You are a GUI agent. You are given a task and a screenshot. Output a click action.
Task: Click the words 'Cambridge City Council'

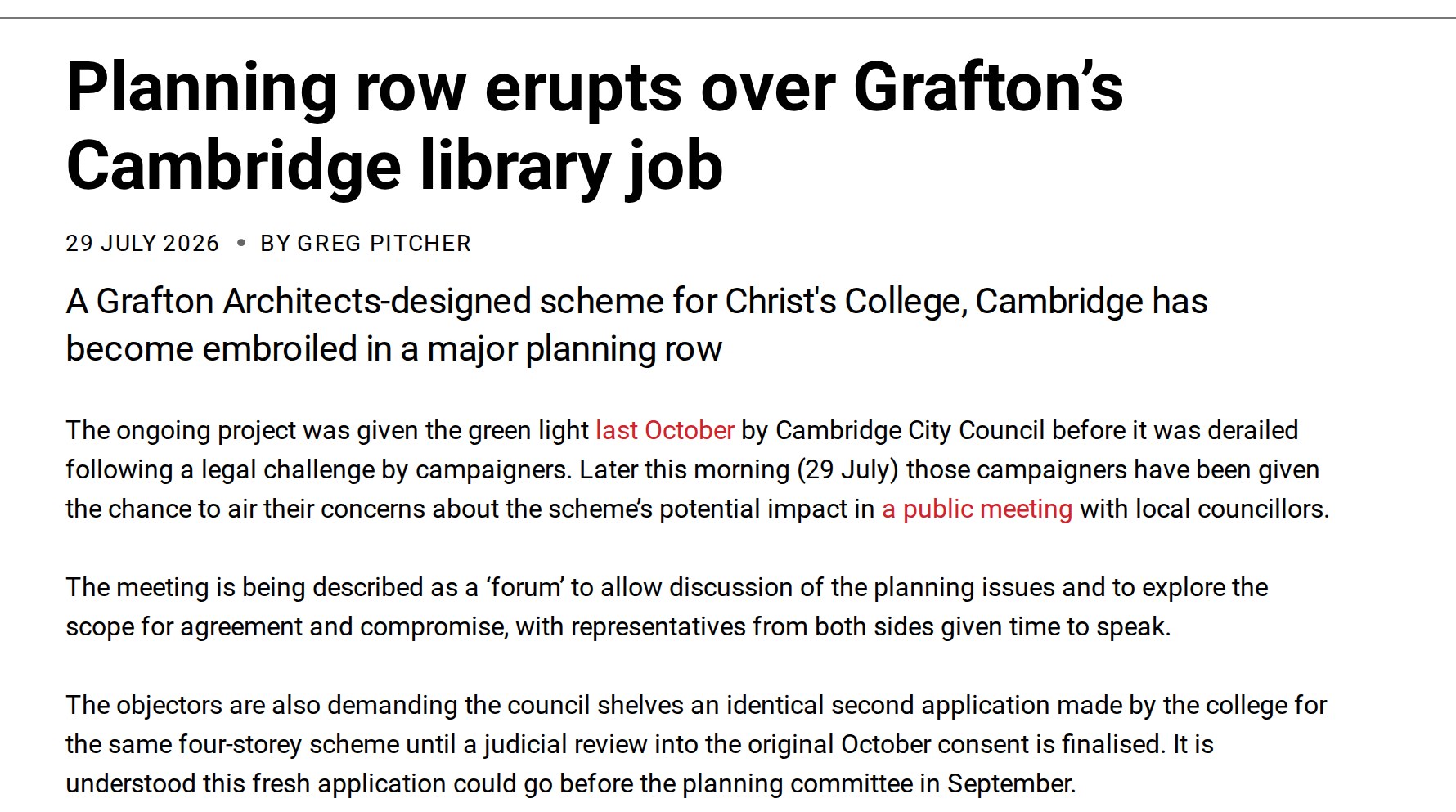(910, 430)
